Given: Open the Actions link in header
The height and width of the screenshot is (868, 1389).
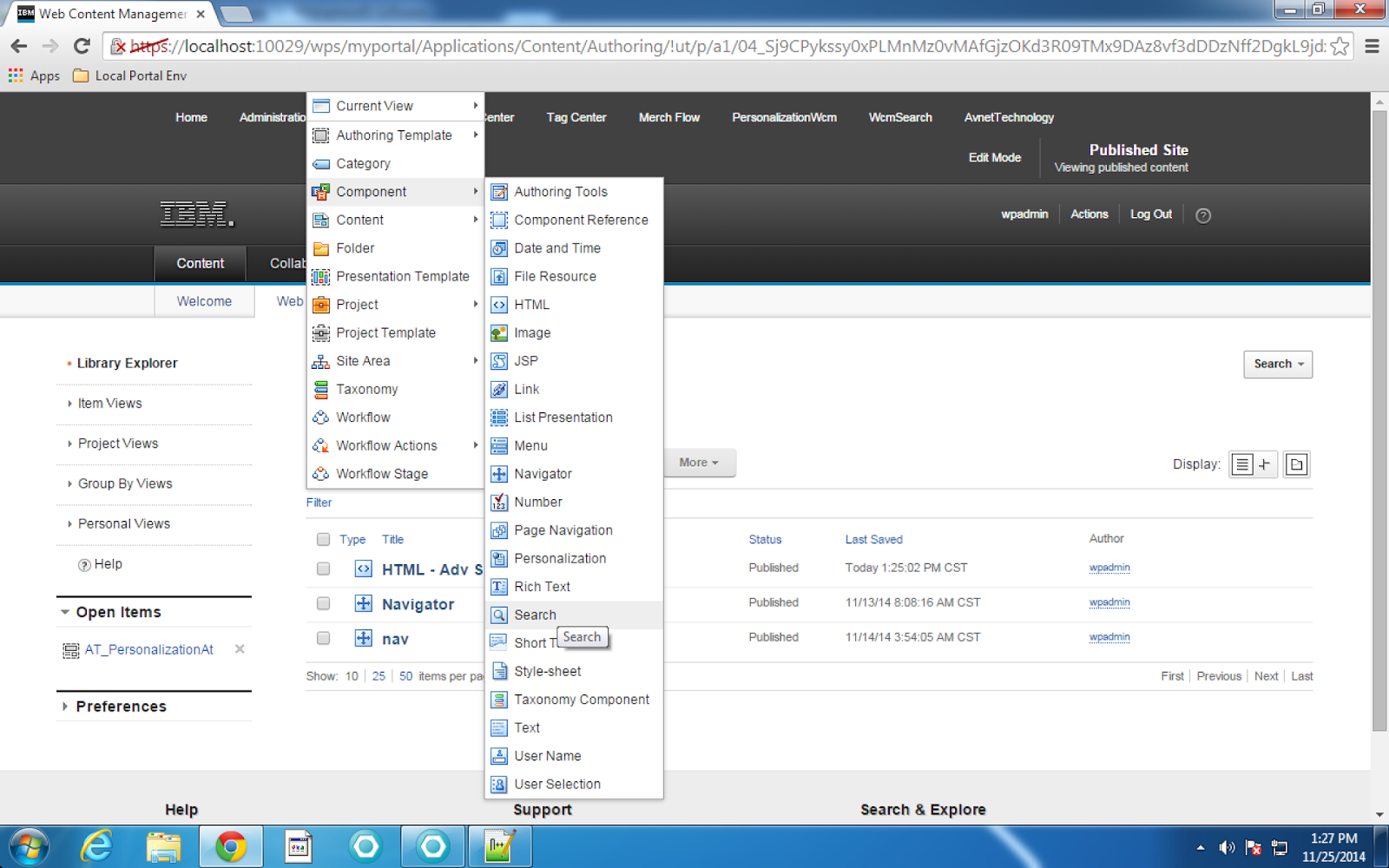Looking at the screenshot, I should click(1089, 214).
